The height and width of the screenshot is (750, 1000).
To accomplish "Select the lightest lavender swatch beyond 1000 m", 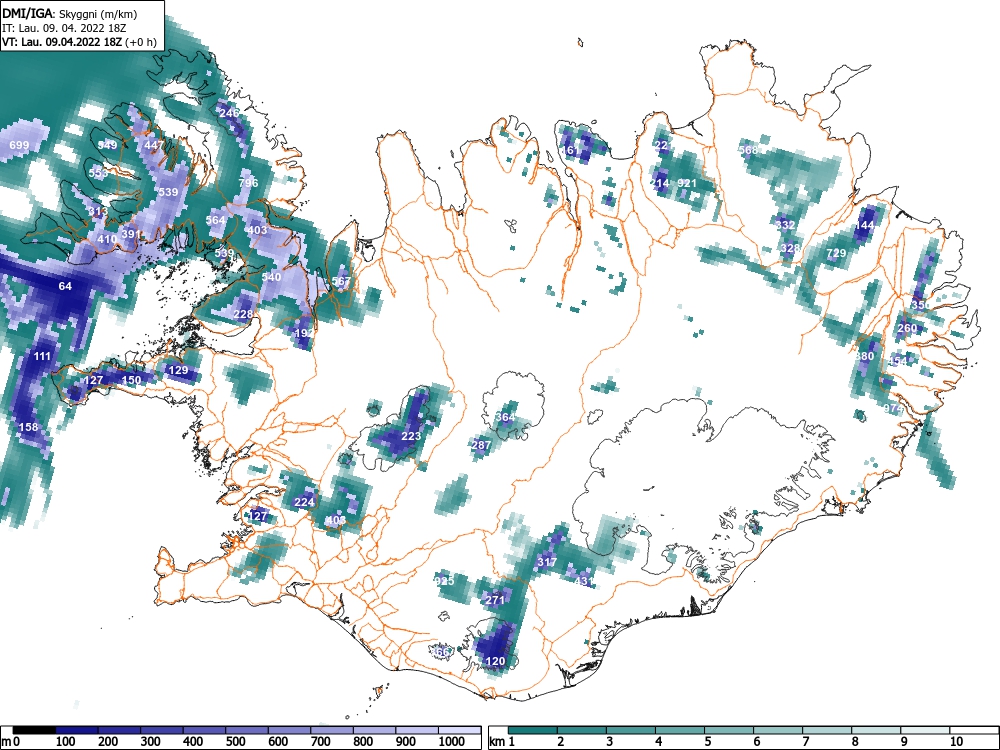I will coord(459,731).
